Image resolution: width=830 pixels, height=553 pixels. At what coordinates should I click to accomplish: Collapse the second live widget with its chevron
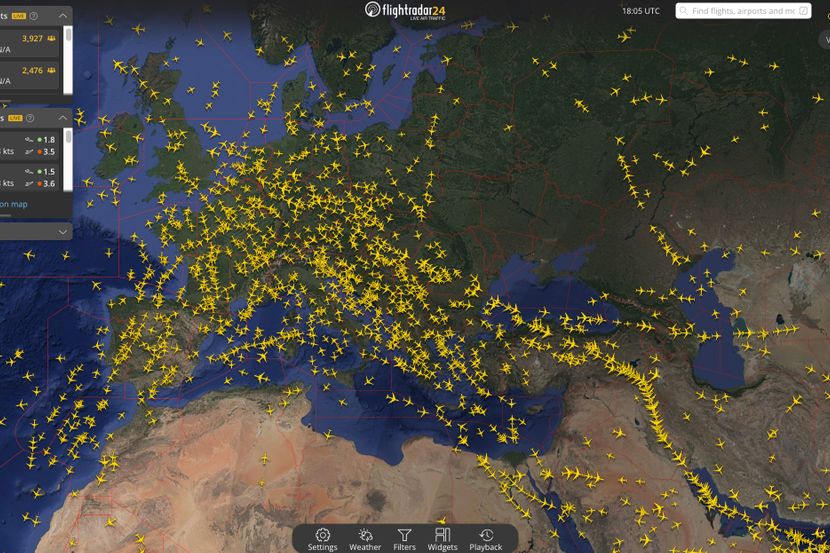coord(63,117)
